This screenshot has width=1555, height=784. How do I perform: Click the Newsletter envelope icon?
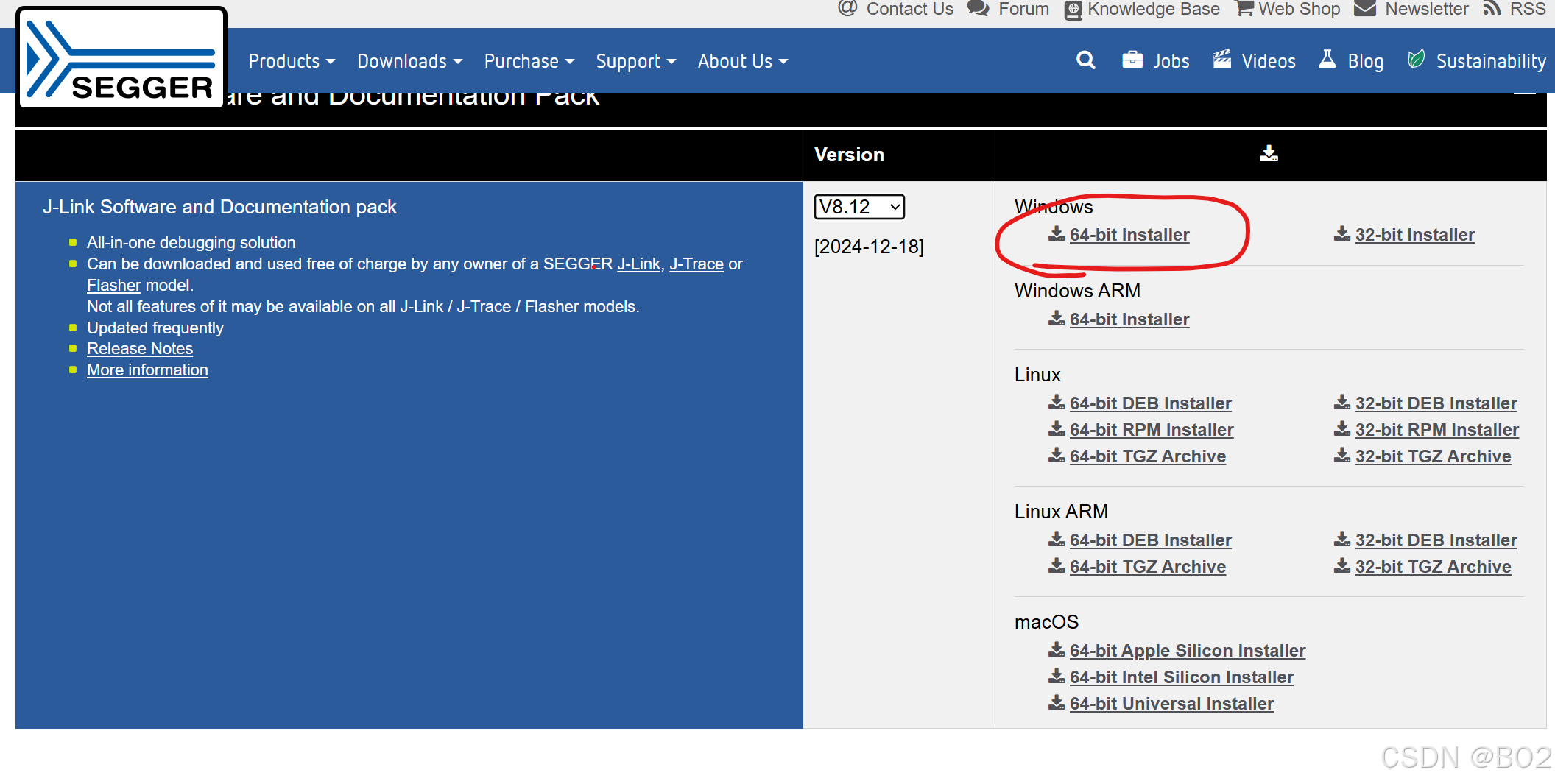point(1365,8)
